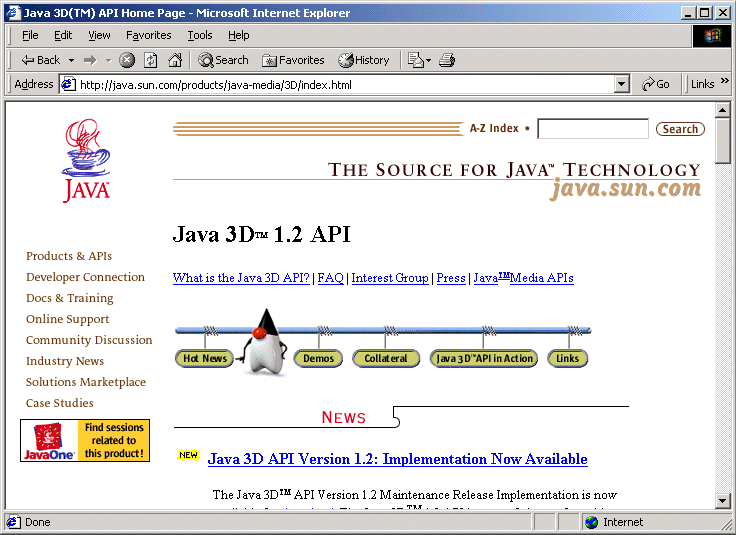The height and width of the screenshot is (535, 736).
Task: Open the View menu
Action: pyautogui.click(x=99, y=35)
